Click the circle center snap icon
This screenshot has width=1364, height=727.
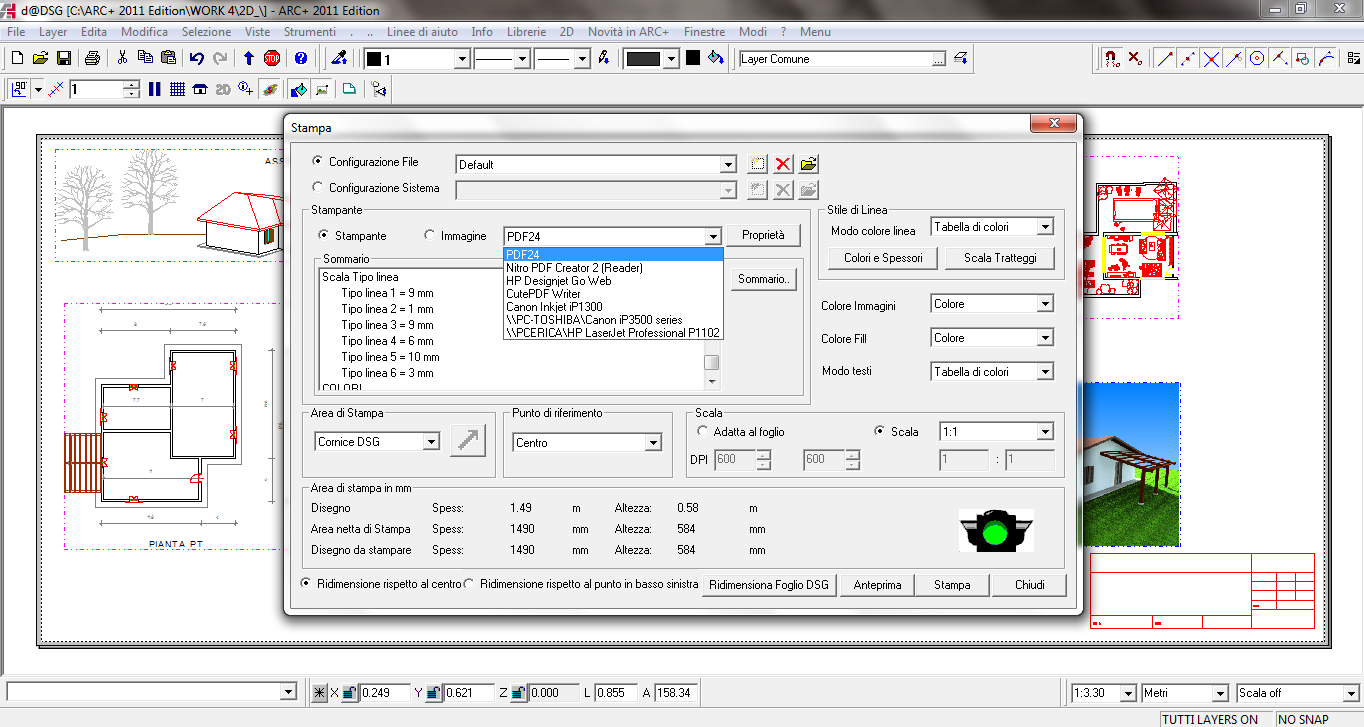pos(1257,59)
